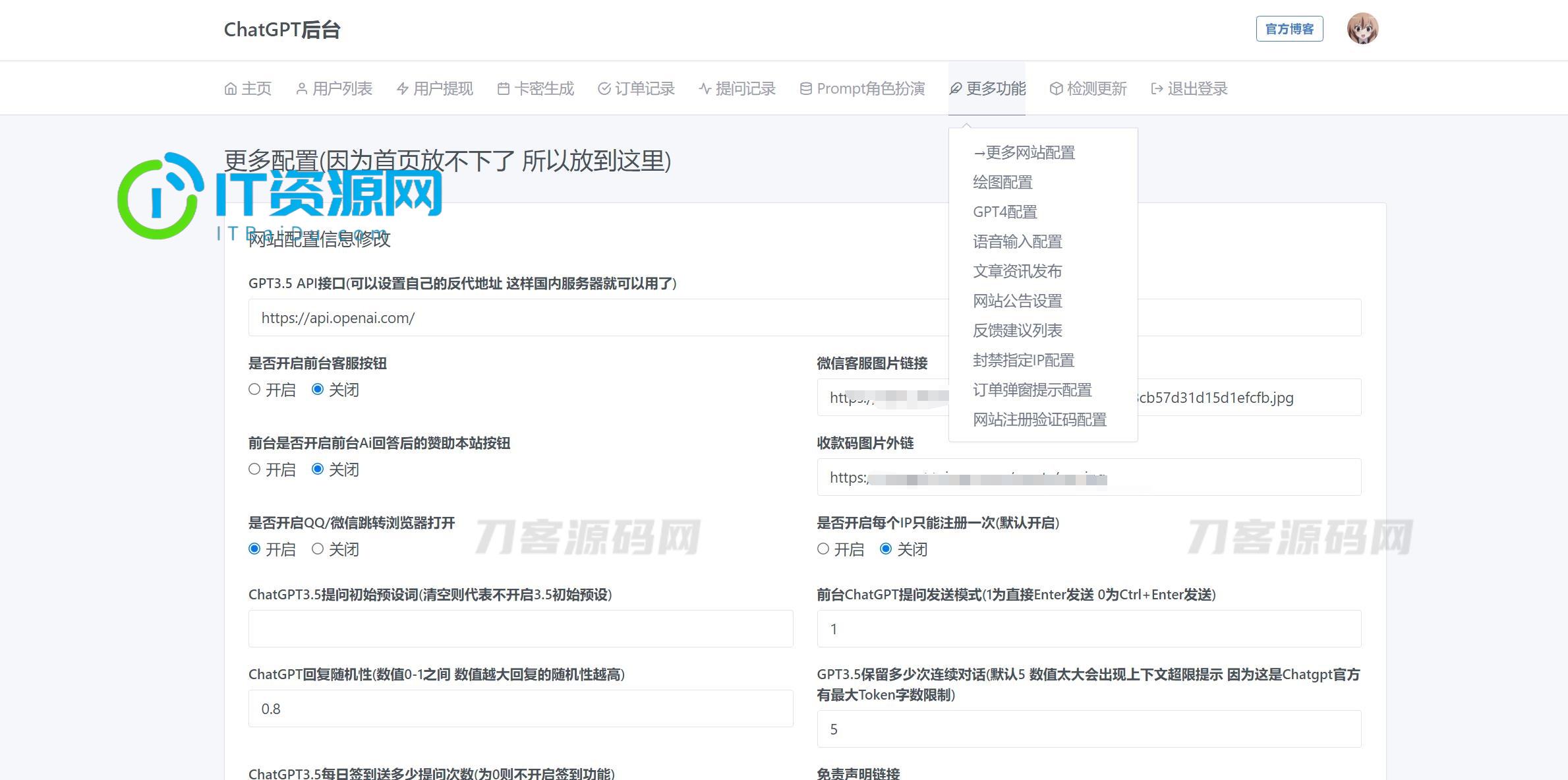1568x780 pixels.
Task: Choose 文章资讯发布 from dropdown
Action: [x=1018, y=272]
